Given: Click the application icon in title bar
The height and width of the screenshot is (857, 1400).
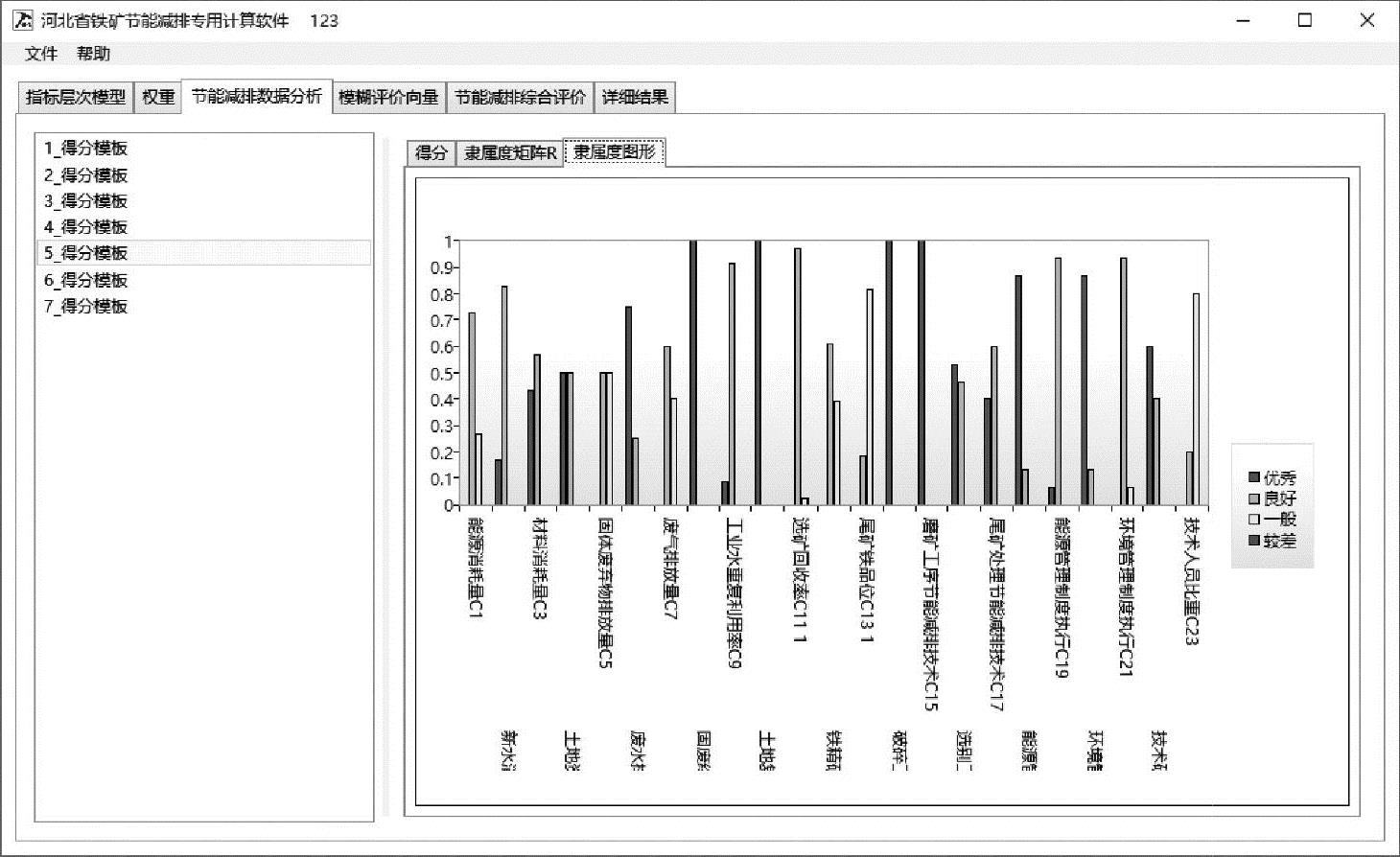Looking at the screenshot, I should [x=23, y=20].
